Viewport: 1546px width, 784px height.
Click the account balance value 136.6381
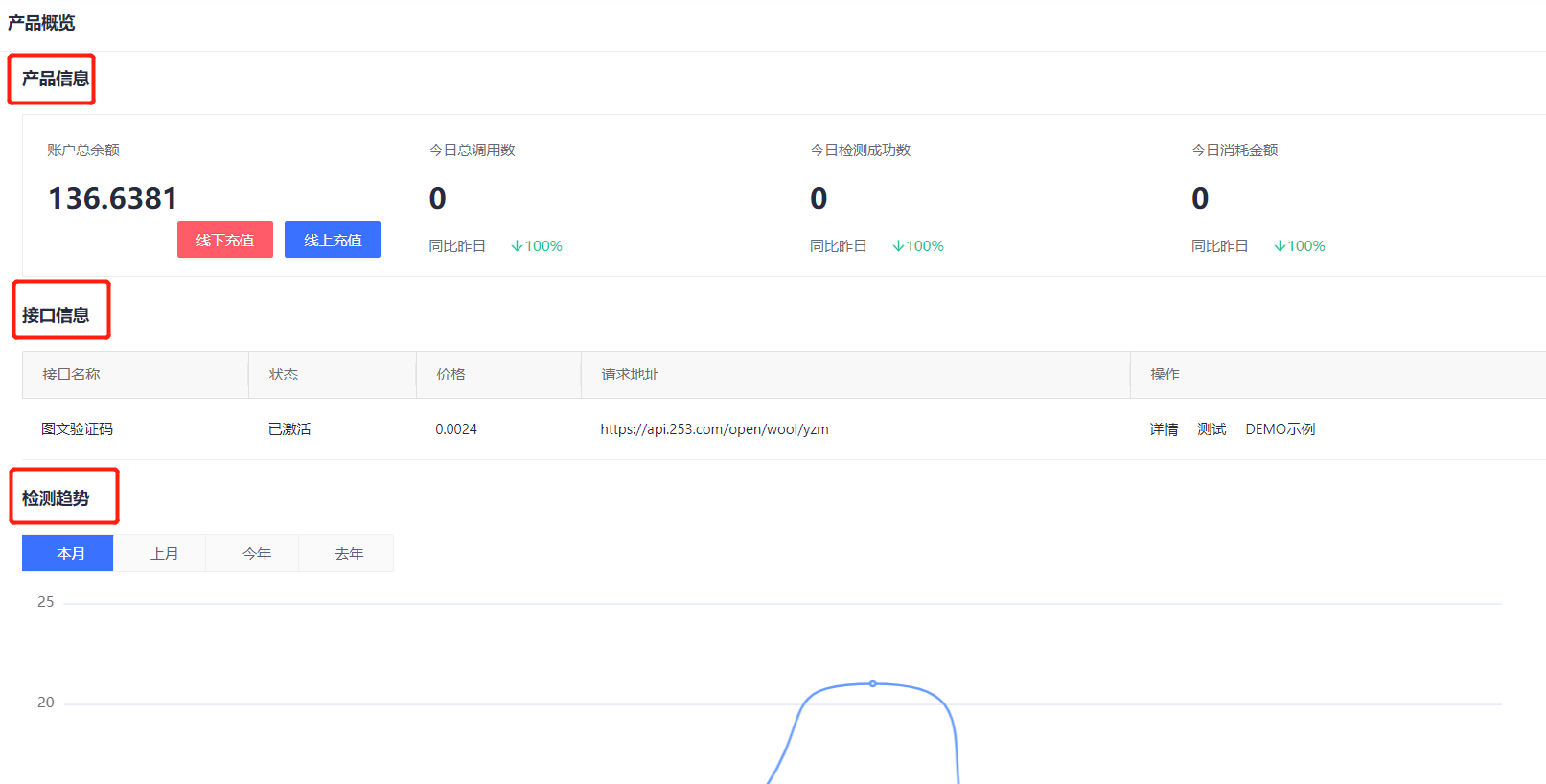(113, 198)
